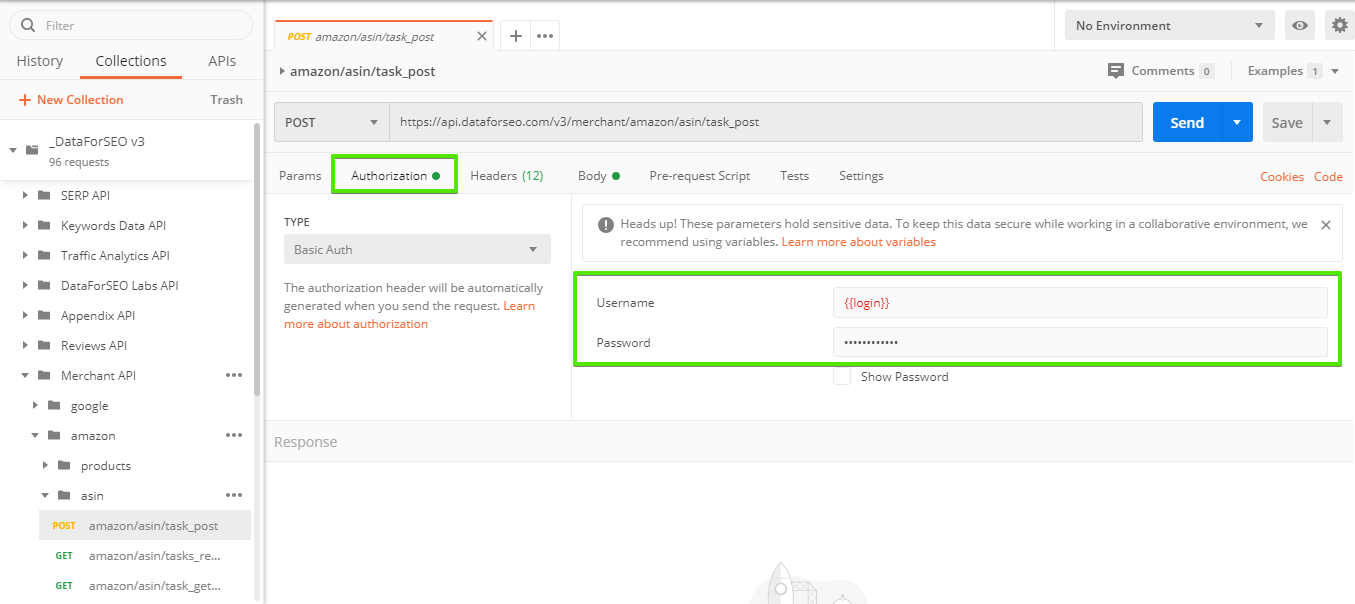Click the New Collection link

pyautogui.click(x=80, y=100)
